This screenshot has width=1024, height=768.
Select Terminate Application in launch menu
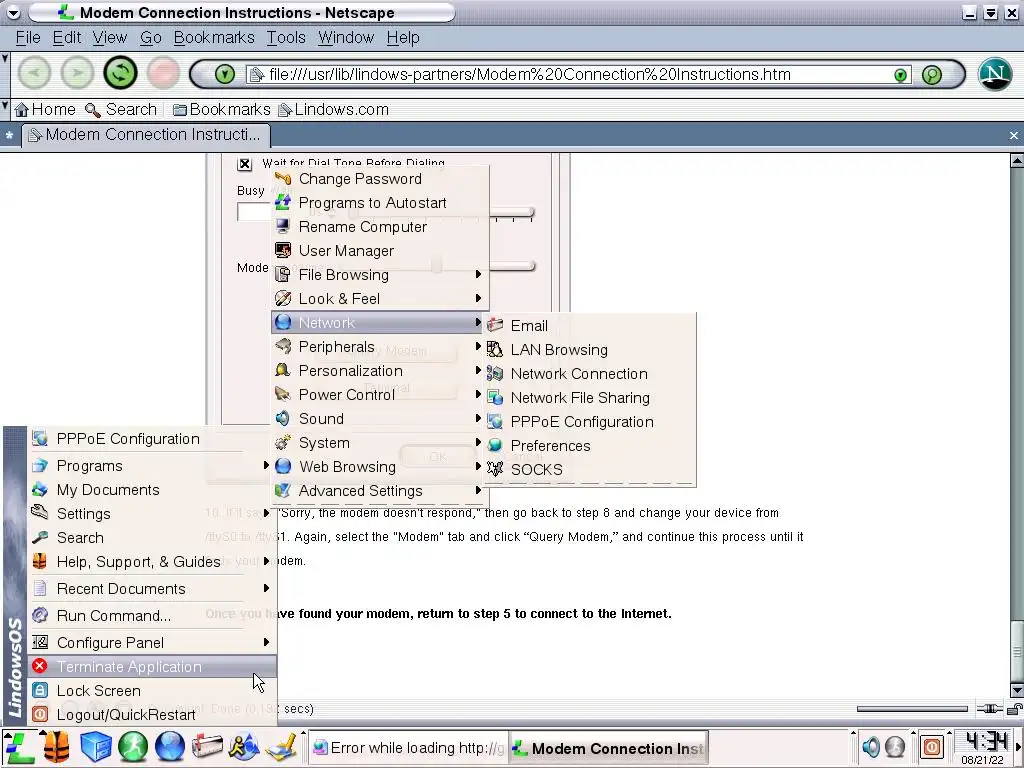(152, 667)
